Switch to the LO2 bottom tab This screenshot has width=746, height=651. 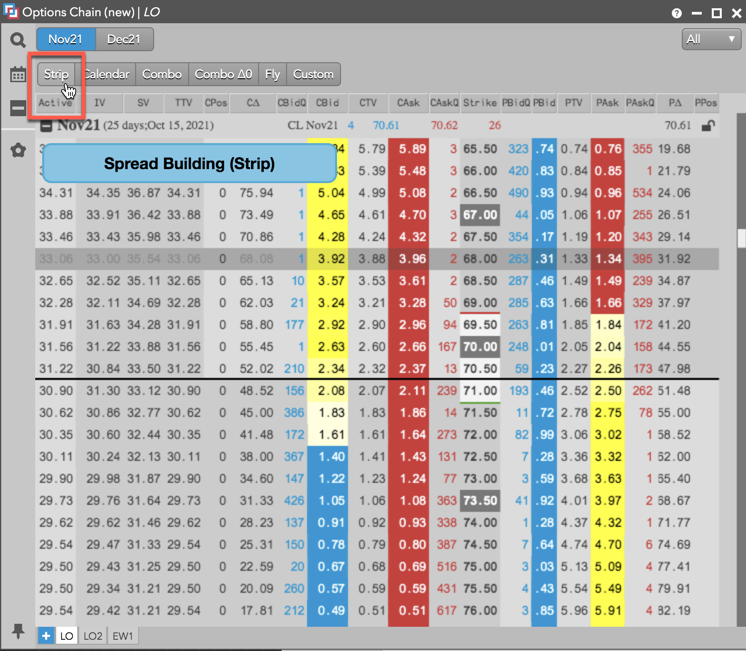tap(93, 635)
